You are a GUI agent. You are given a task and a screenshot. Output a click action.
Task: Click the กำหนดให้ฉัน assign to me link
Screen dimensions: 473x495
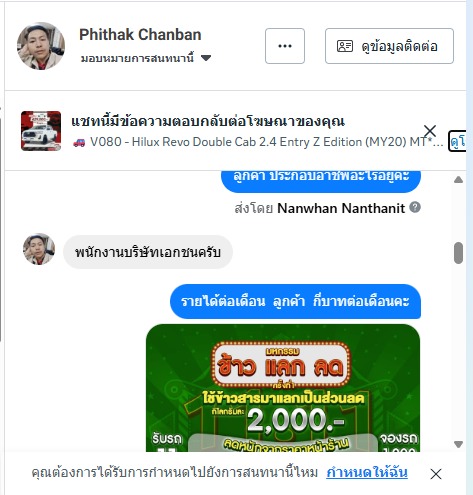pos(367,473)
